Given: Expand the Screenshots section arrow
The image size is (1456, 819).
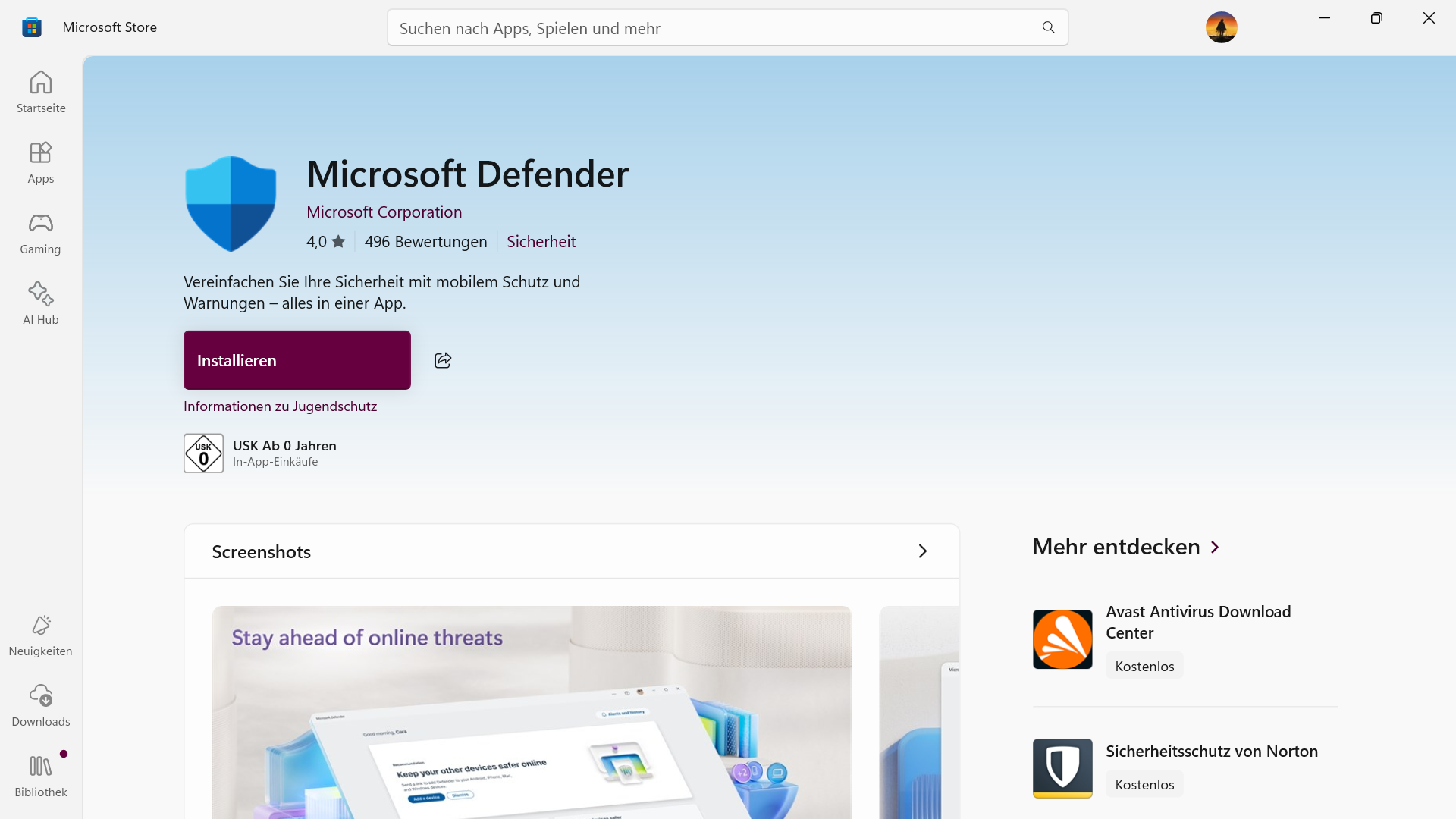Looking at the screenshot, I should point(922,551).
